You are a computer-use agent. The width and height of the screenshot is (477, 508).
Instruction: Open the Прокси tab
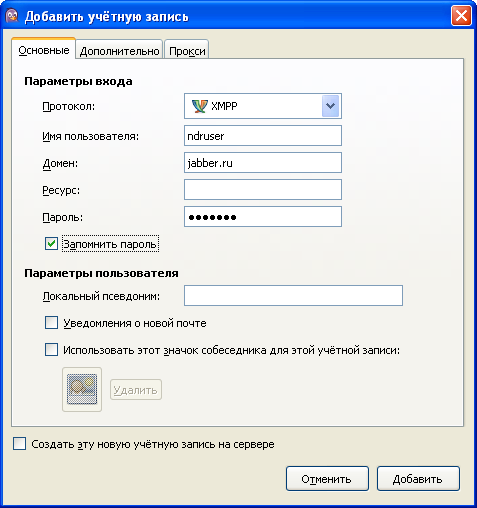click(x=187, y=50)
